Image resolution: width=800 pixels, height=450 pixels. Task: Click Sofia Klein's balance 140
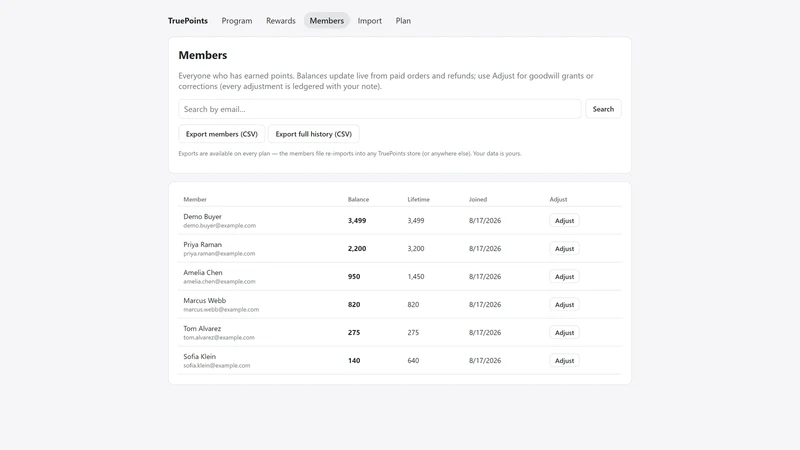[x=354, y=361]
